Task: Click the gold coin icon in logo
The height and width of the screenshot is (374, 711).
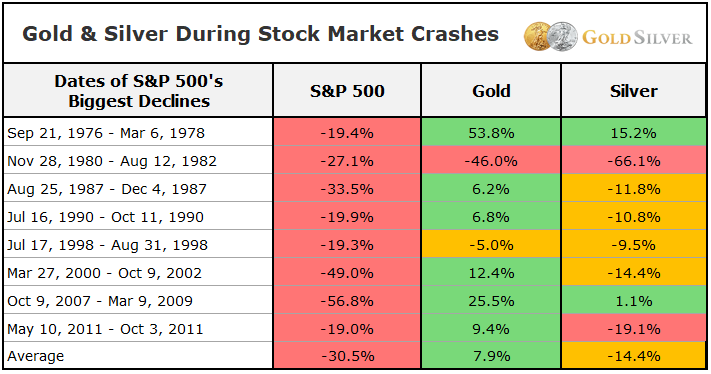Action: [537, 36]
